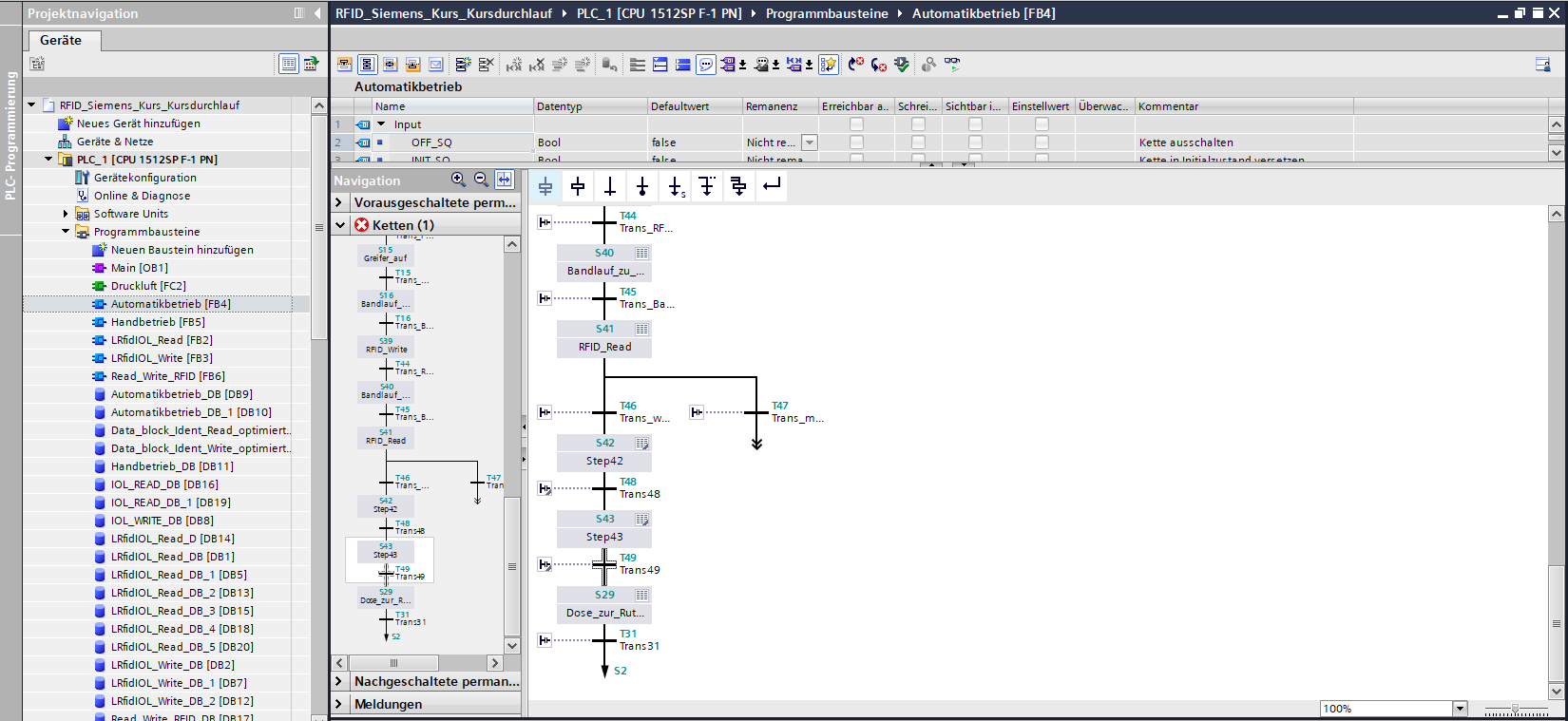The width and height of the screenshot is (1568, 721).
Task: Open Handbetrieb [FB5] block in tree
Action: click(157, 322)
